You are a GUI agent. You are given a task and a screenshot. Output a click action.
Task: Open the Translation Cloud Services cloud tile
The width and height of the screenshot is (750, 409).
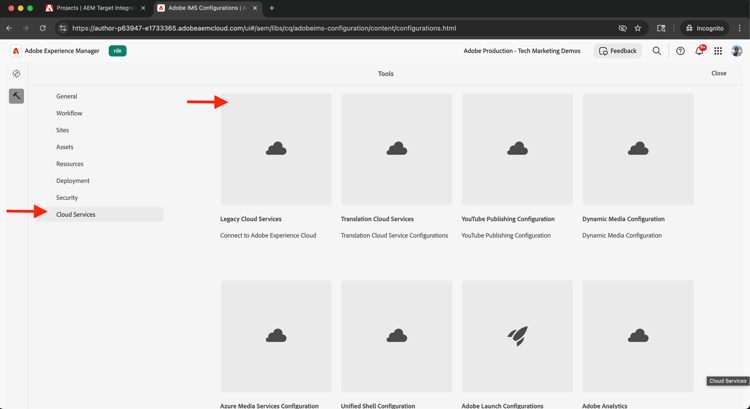pos(397,149)
